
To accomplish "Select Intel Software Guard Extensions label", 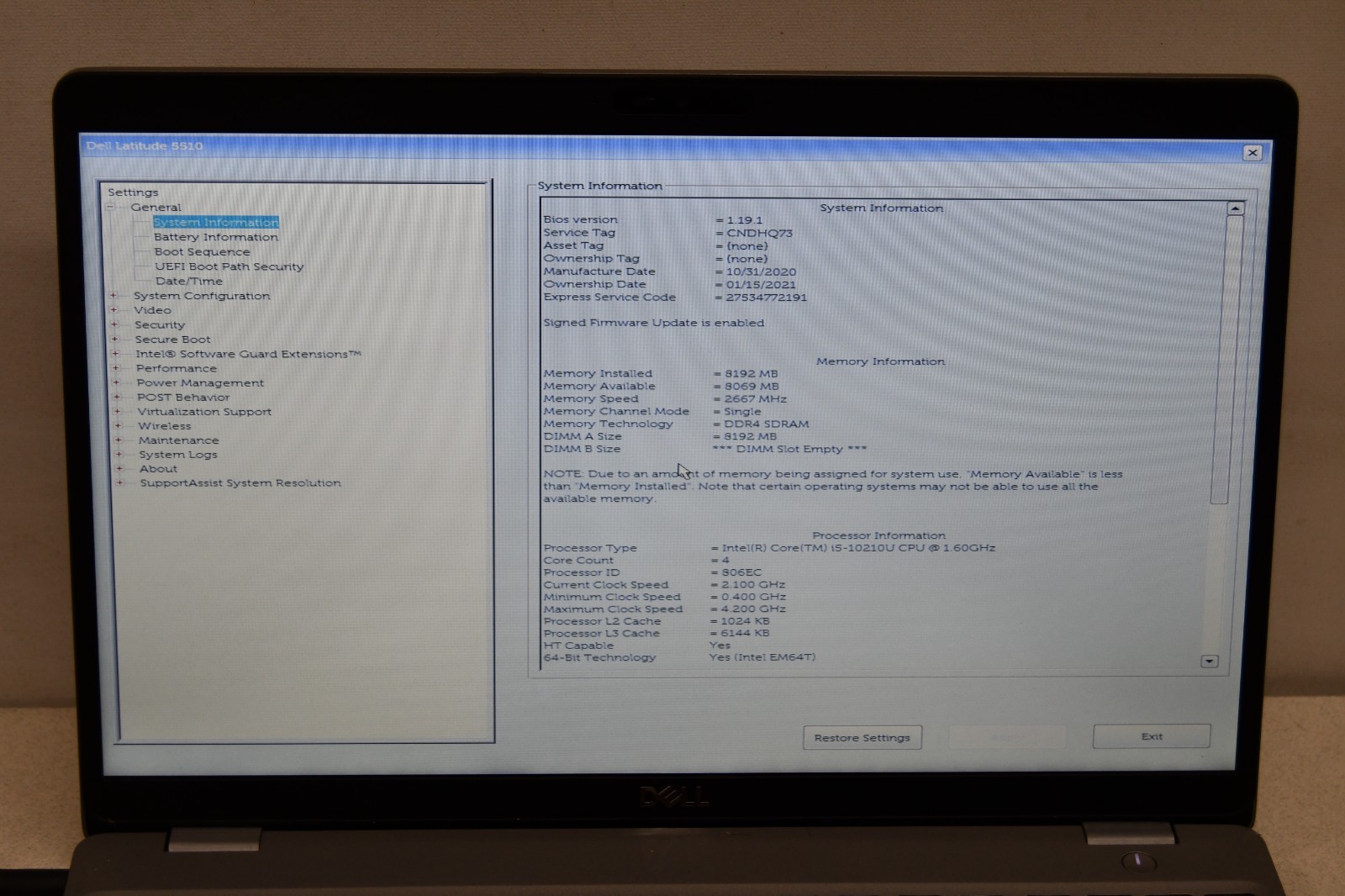I will point(248,354).
